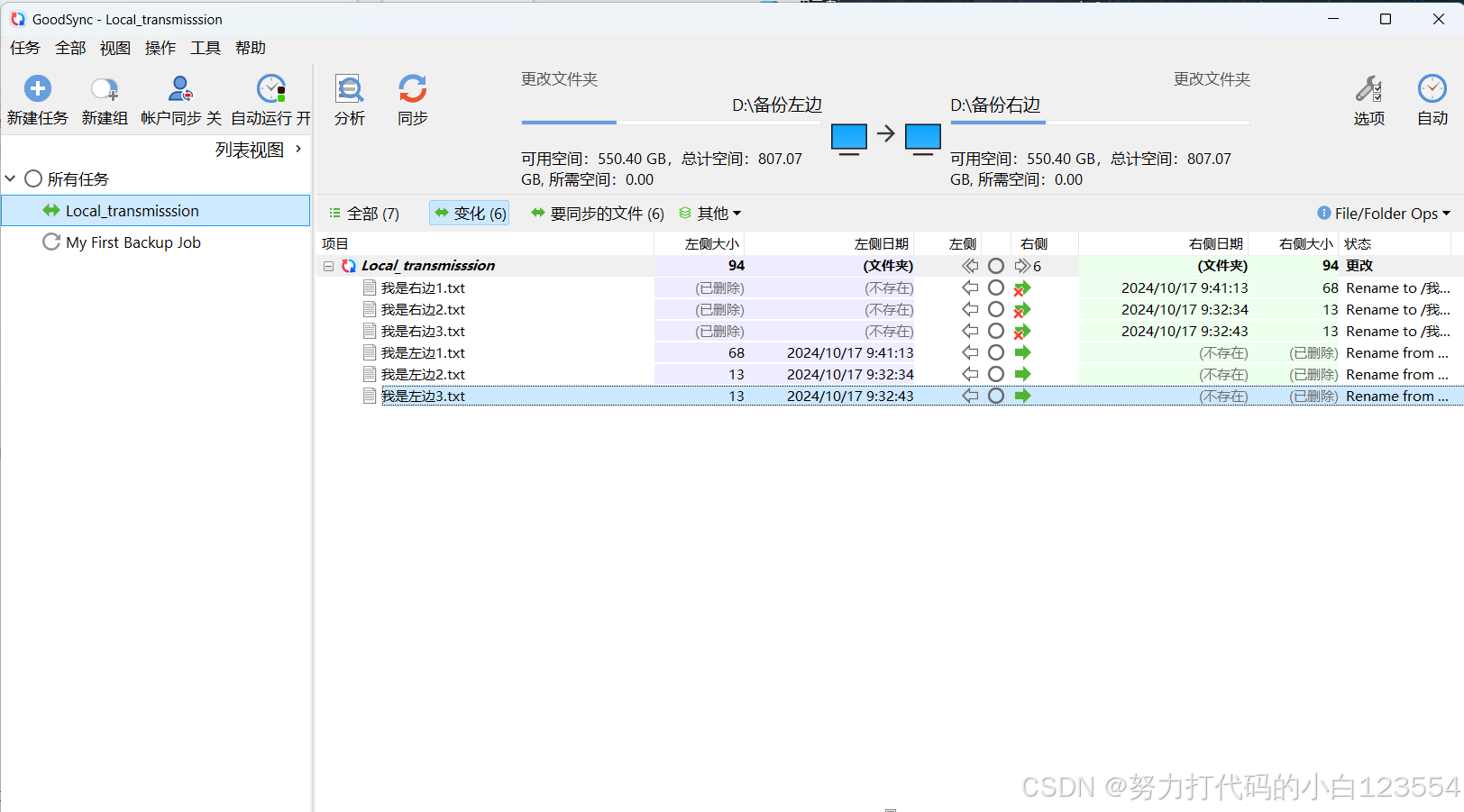Open the 其他 filter dropdown

711,214
